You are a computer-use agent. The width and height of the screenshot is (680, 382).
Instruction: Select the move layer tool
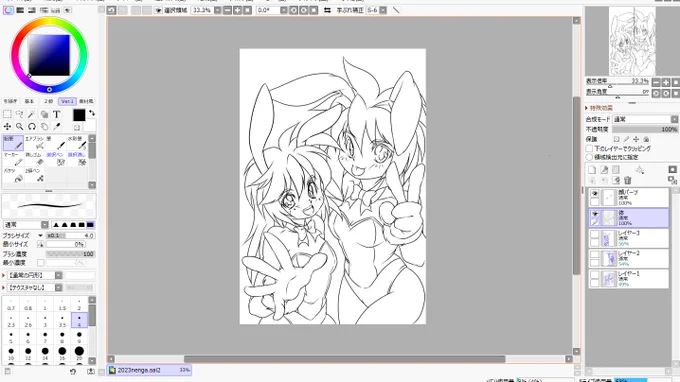point(7,127)
